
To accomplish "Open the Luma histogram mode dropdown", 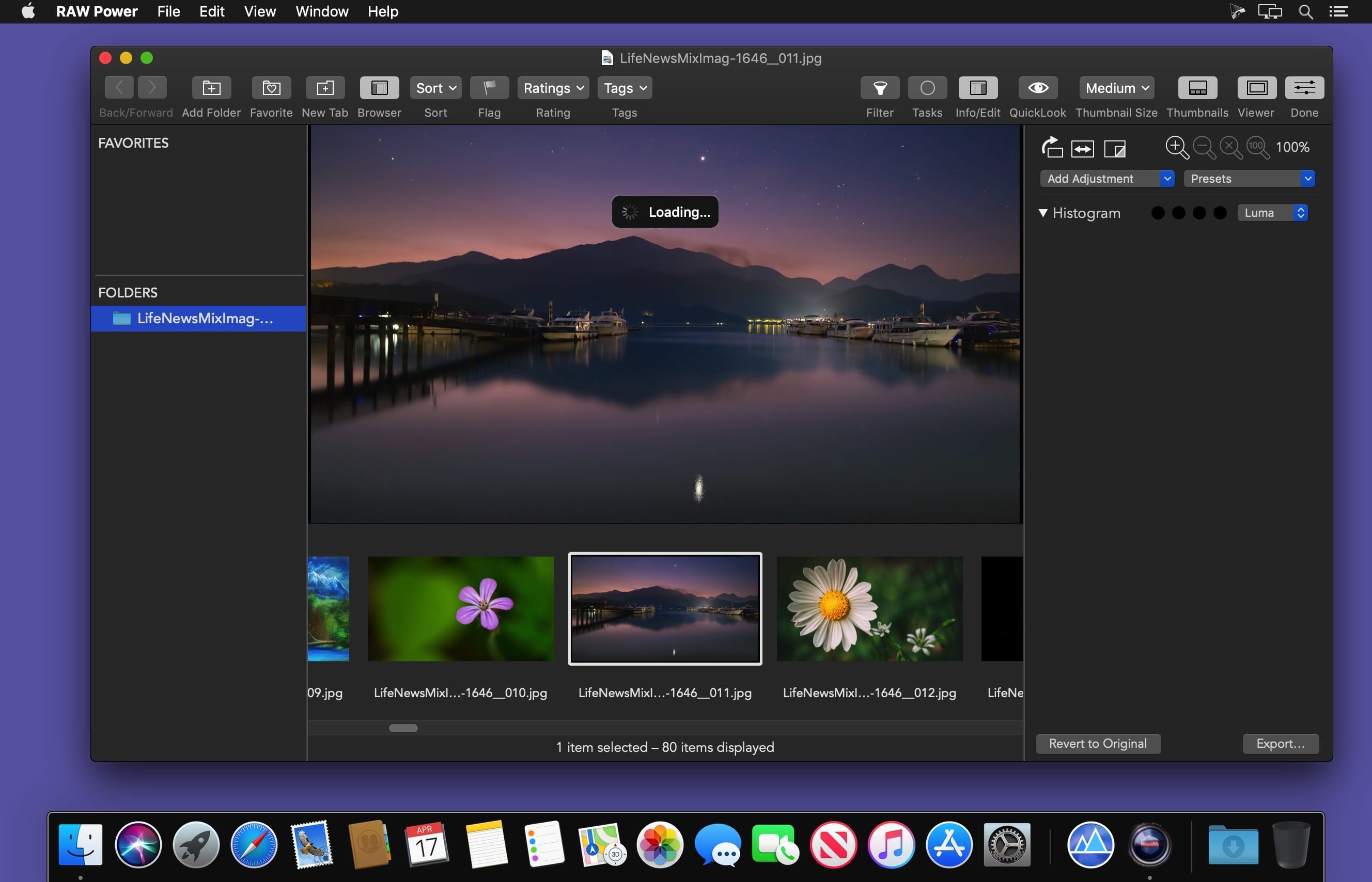I will click(1272, 213).
